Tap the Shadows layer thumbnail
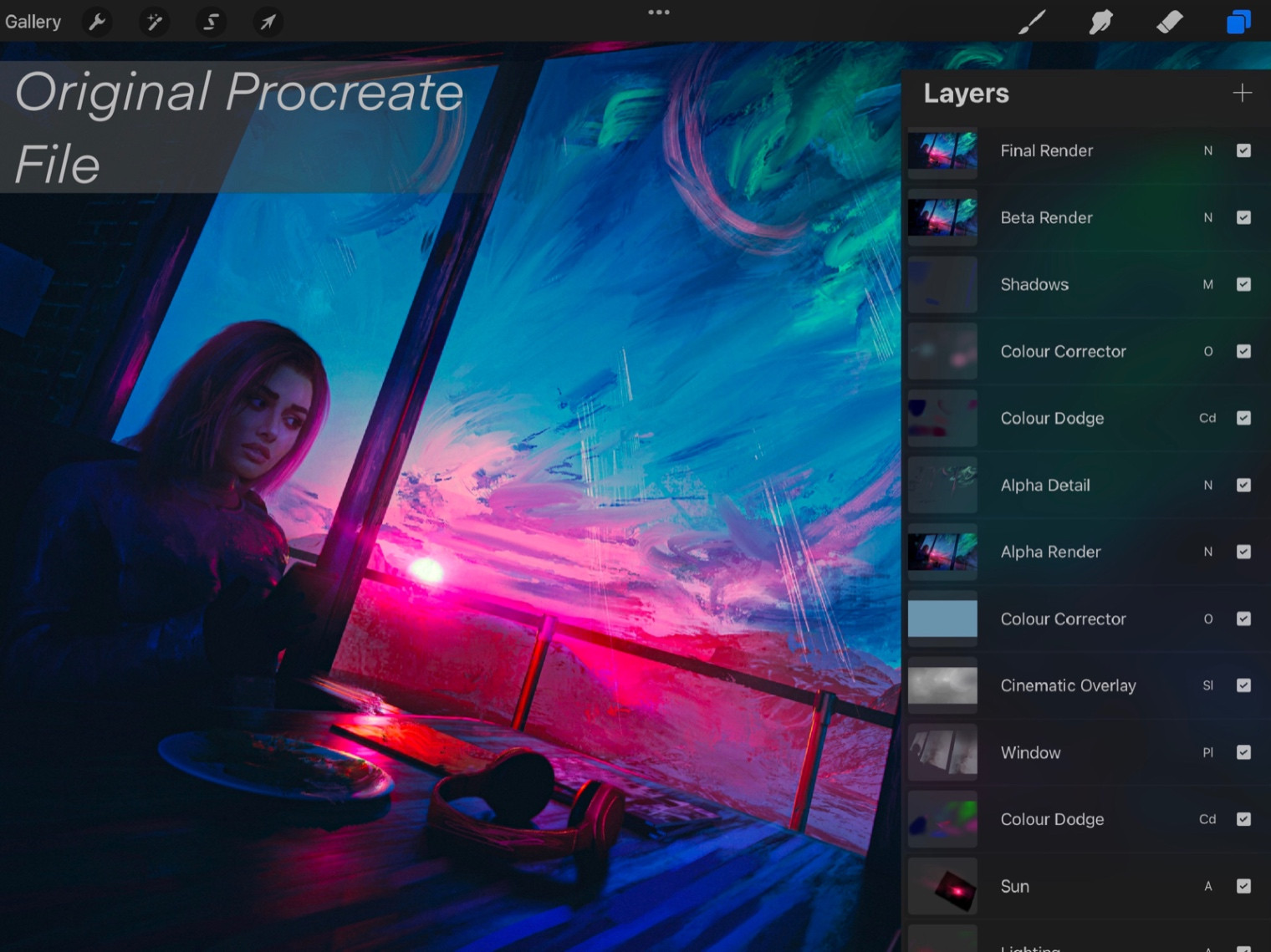Screen dimensions: 1271x952 pyautogui.click(x=942, y=285)
